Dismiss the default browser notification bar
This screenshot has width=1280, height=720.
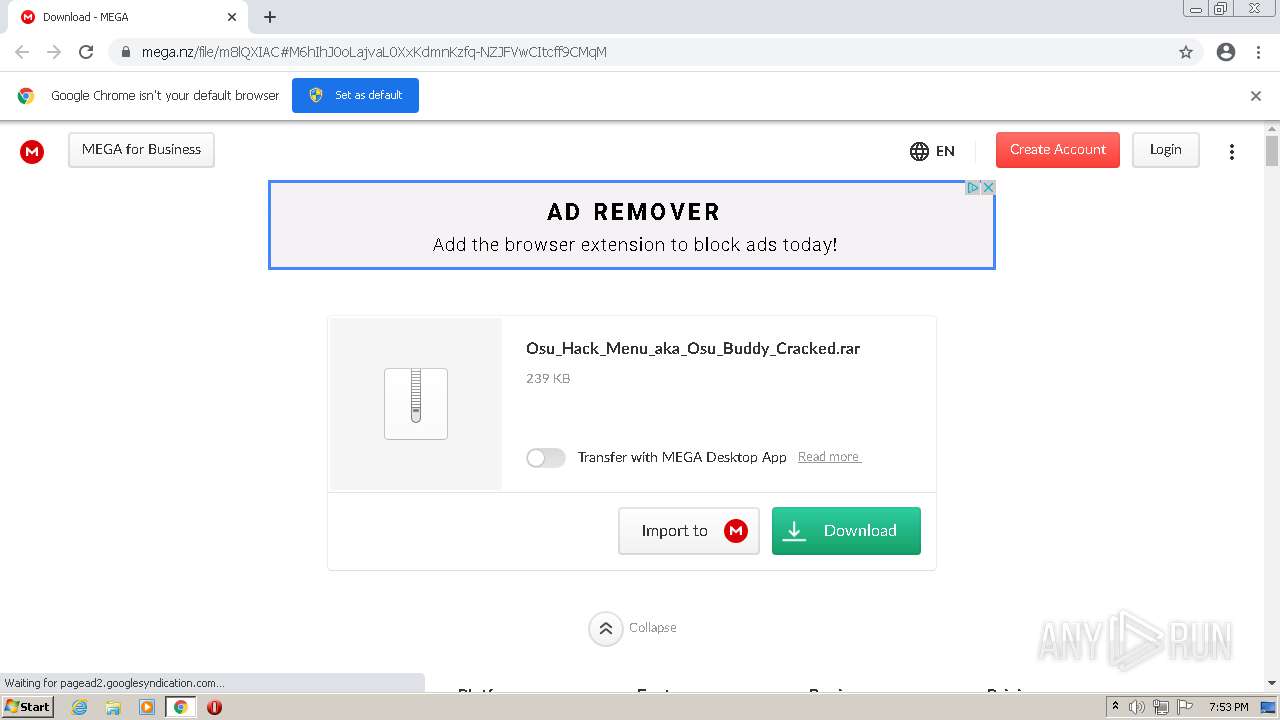tap(1256, 96)
